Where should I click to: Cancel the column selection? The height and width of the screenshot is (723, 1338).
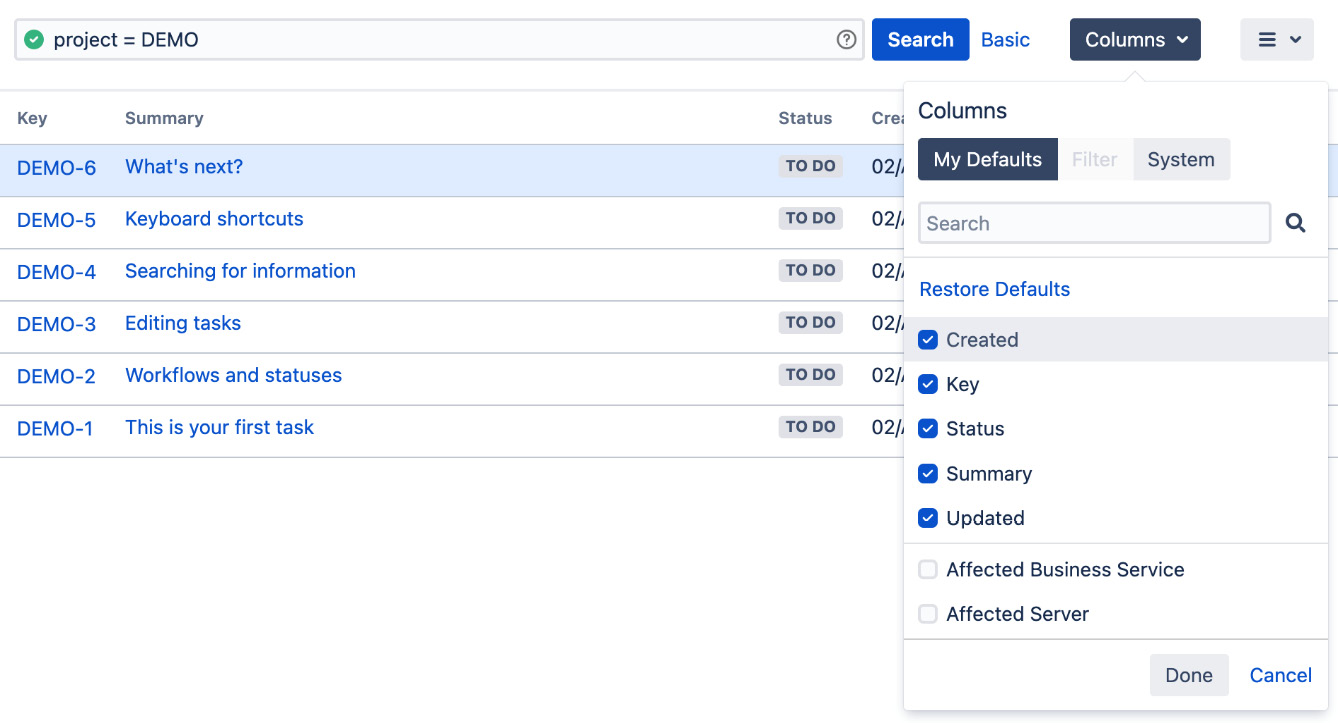coord(1280,675)
